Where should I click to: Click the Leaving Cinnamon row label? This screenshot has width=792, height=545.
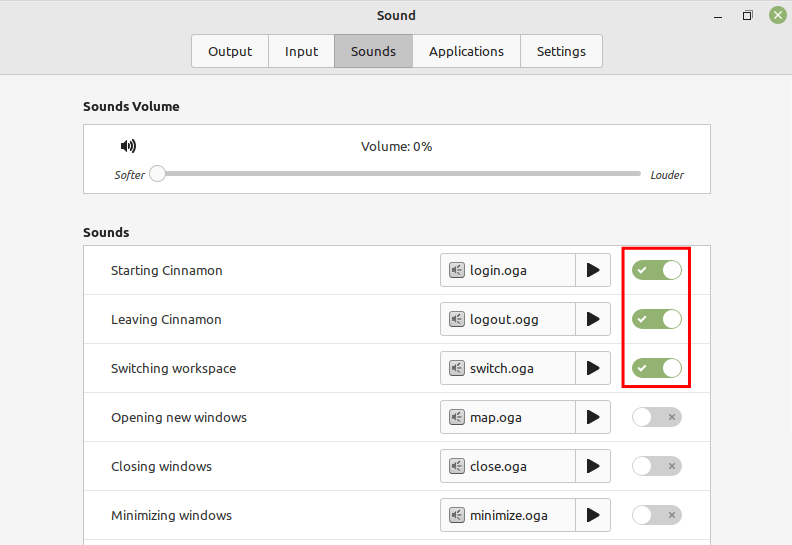[x=166, y=319]
